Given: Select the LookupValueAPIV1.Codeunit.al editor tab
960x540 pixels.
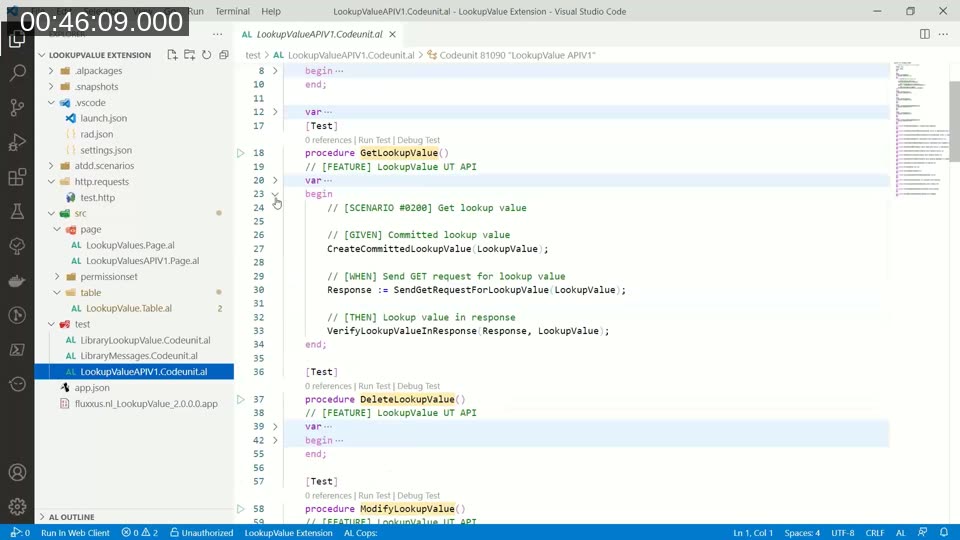Looking at the screenshot, I should [319, 34].
